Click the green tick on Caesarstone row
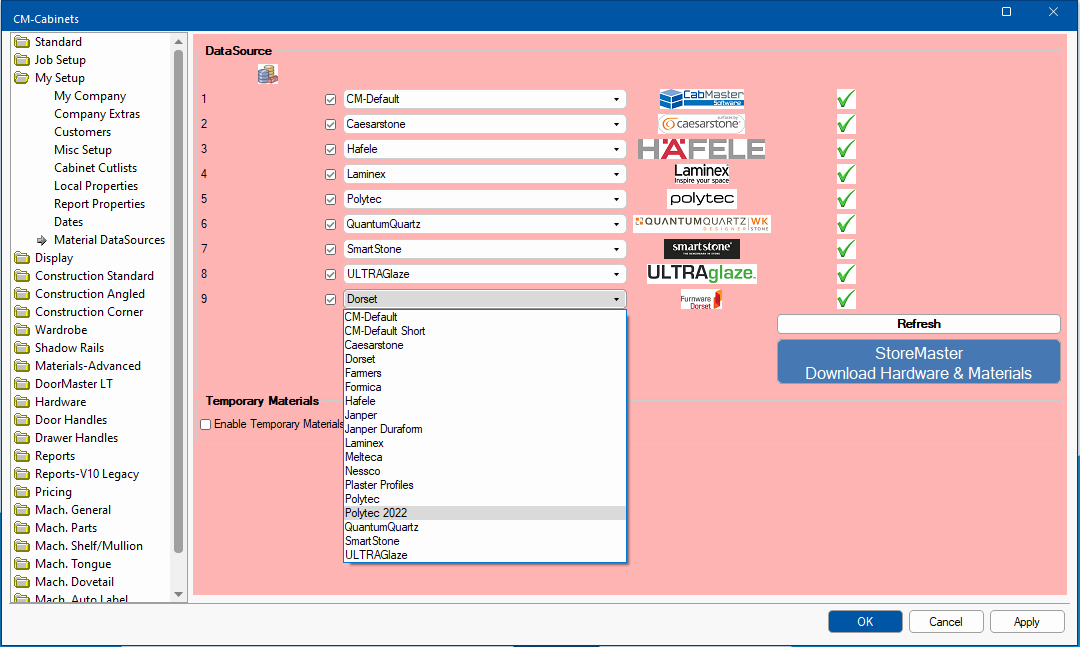The width and height of the screenshot is (1080, 647). point(847,124)
